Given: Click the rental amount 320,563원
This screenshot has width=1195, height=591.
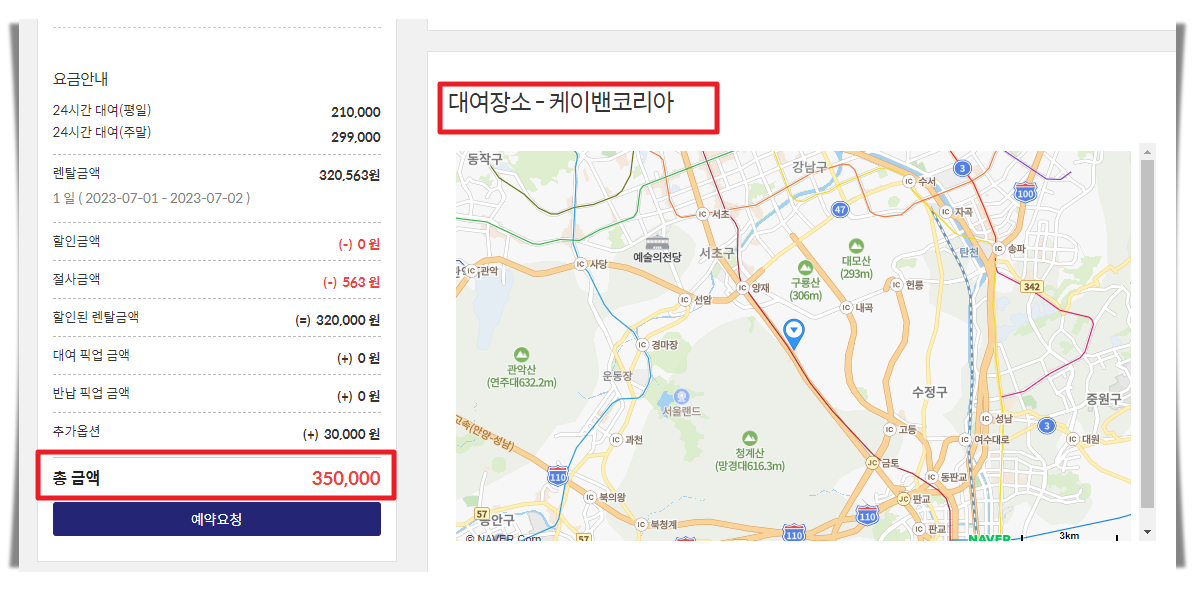Looking at the screenshot, I should 349,175.
